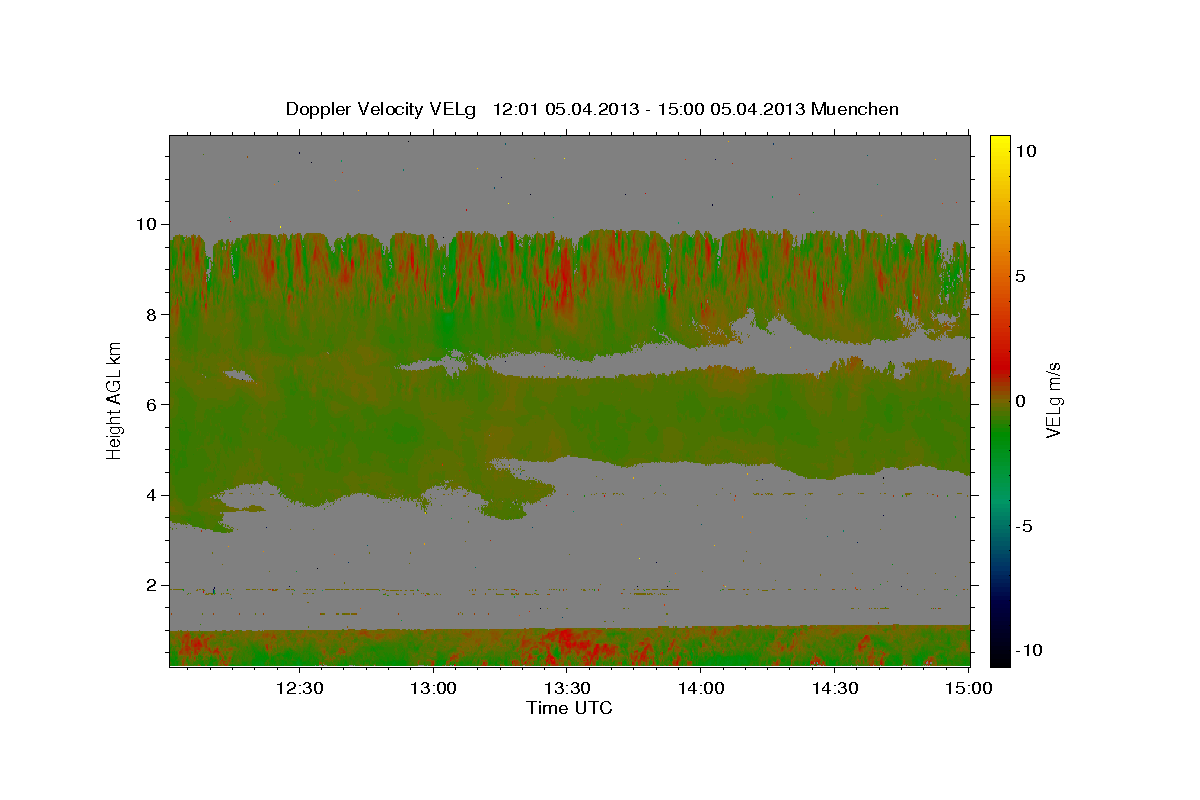Click the 12:30 time tick label
This screenshot has width=1200, height=800.
tap(298, 689)
